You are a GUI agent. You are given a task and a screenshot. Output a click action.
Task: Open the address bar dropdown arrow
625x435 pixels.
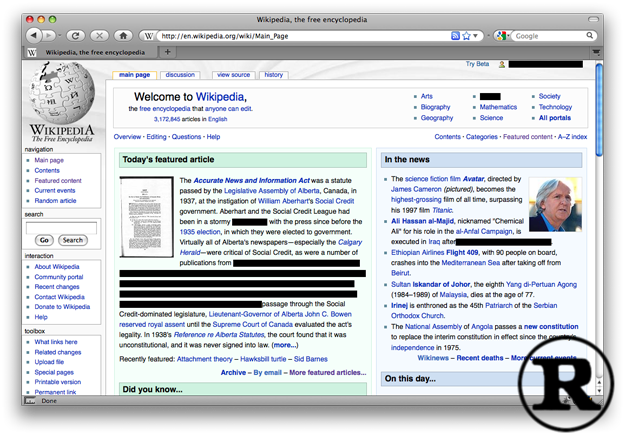pos(475,36)
